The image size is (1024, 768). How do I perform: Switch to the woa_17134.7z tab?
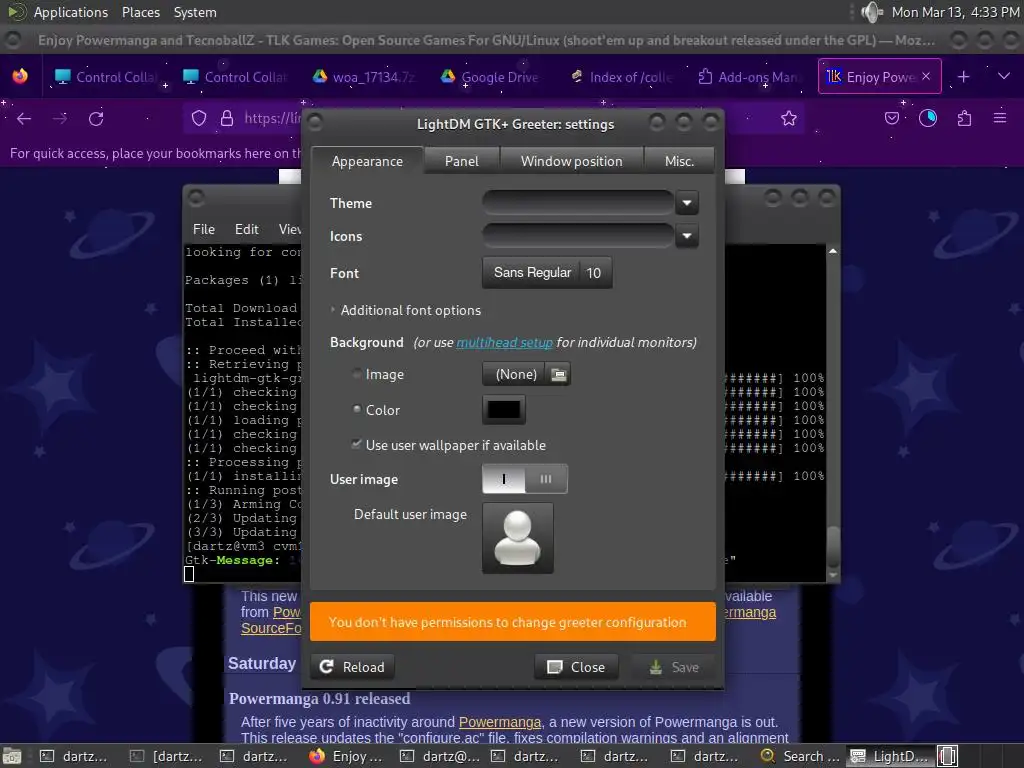[365, 77]
